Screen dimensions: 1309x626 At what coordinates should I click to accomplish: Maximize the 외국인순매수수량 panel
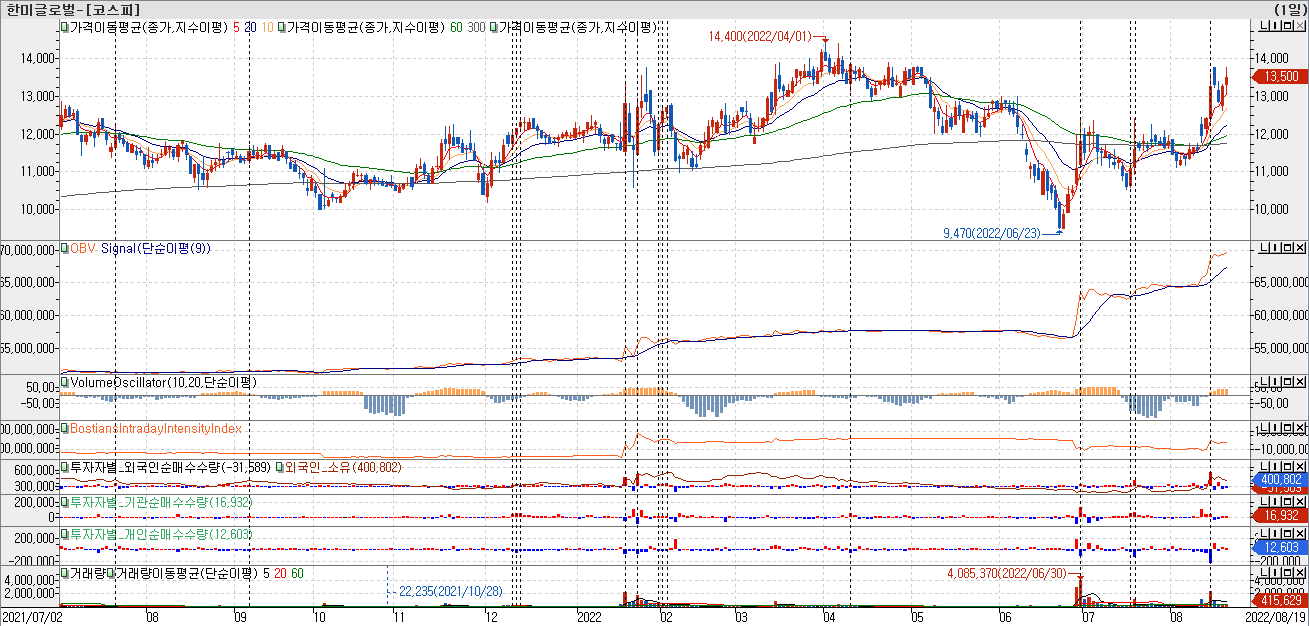pos(1288,467)
